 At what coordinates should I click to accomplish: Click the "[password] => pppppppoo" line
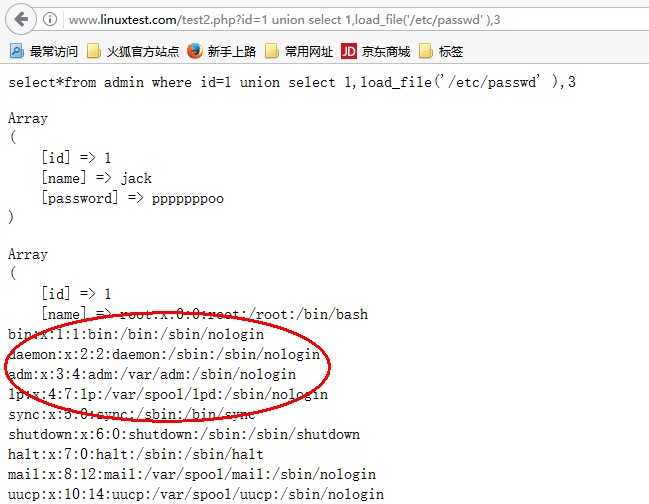pyautogui.click(x=132, y=198)
